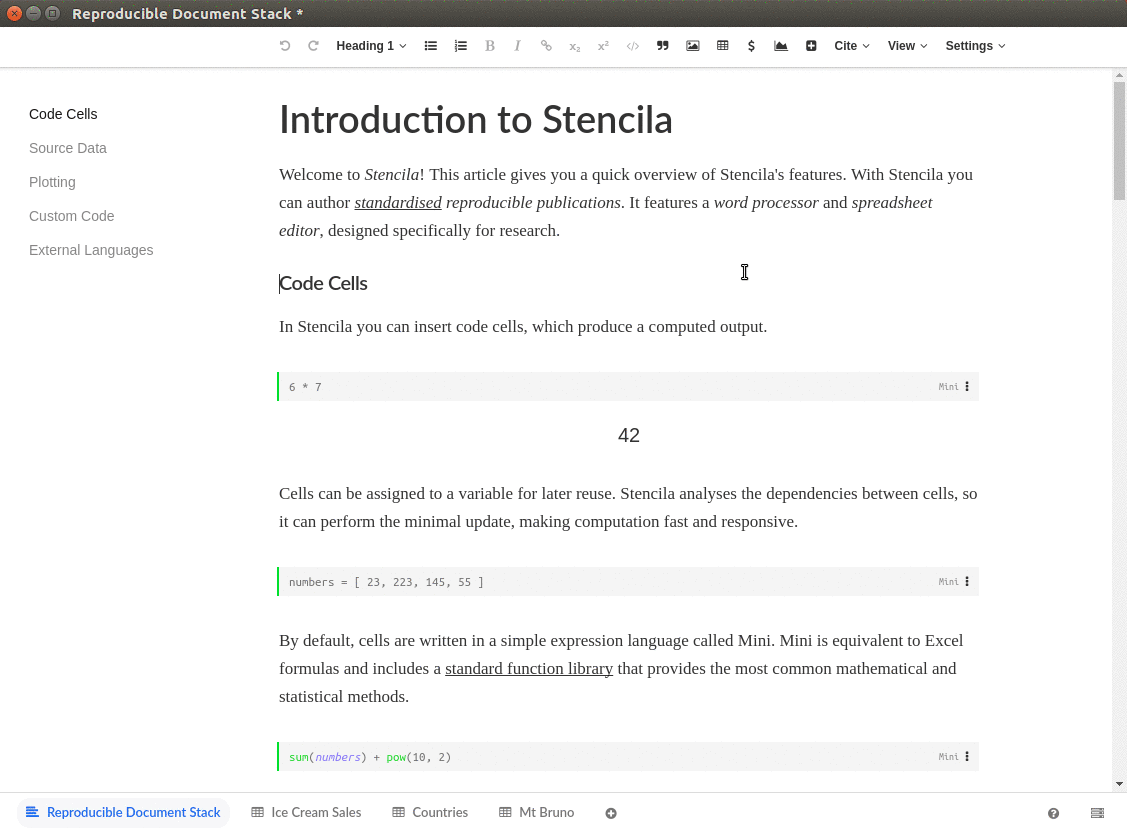The height and width of the screenshot is (832, 1127).
Task: Apply subscript formatting
Action: [x=574, y=46]
